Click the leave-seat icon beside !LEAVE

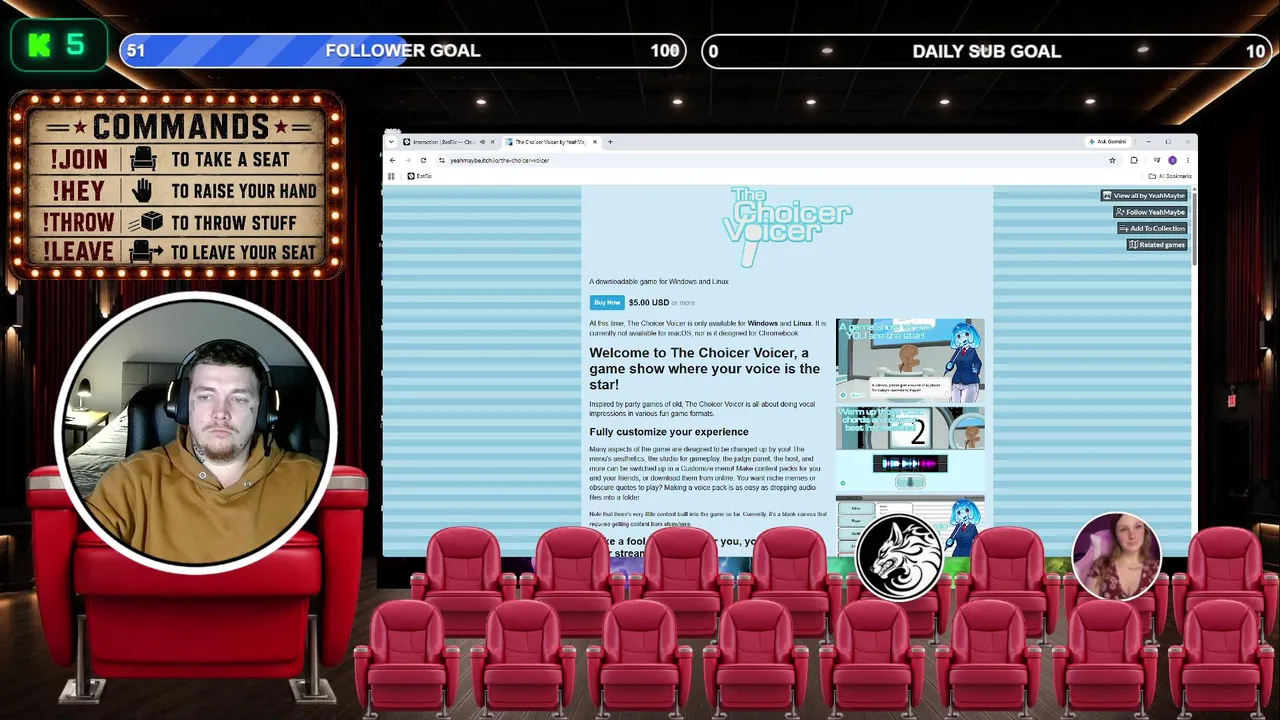146,252
